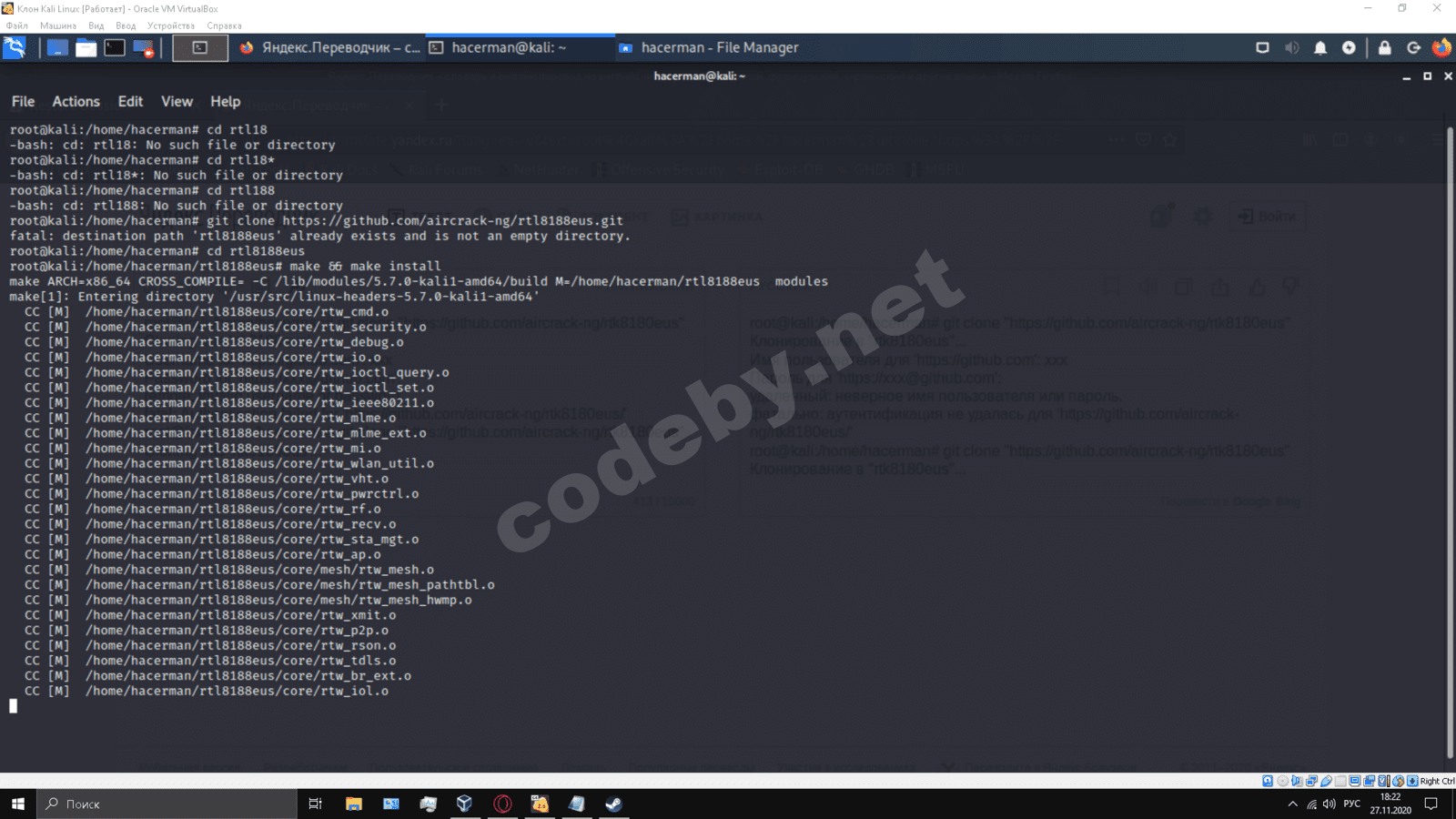This screenshot has height=819, width=1456.
Task: Click VirtualBox shared folders indicator
Action: [x=1340, y=781]
